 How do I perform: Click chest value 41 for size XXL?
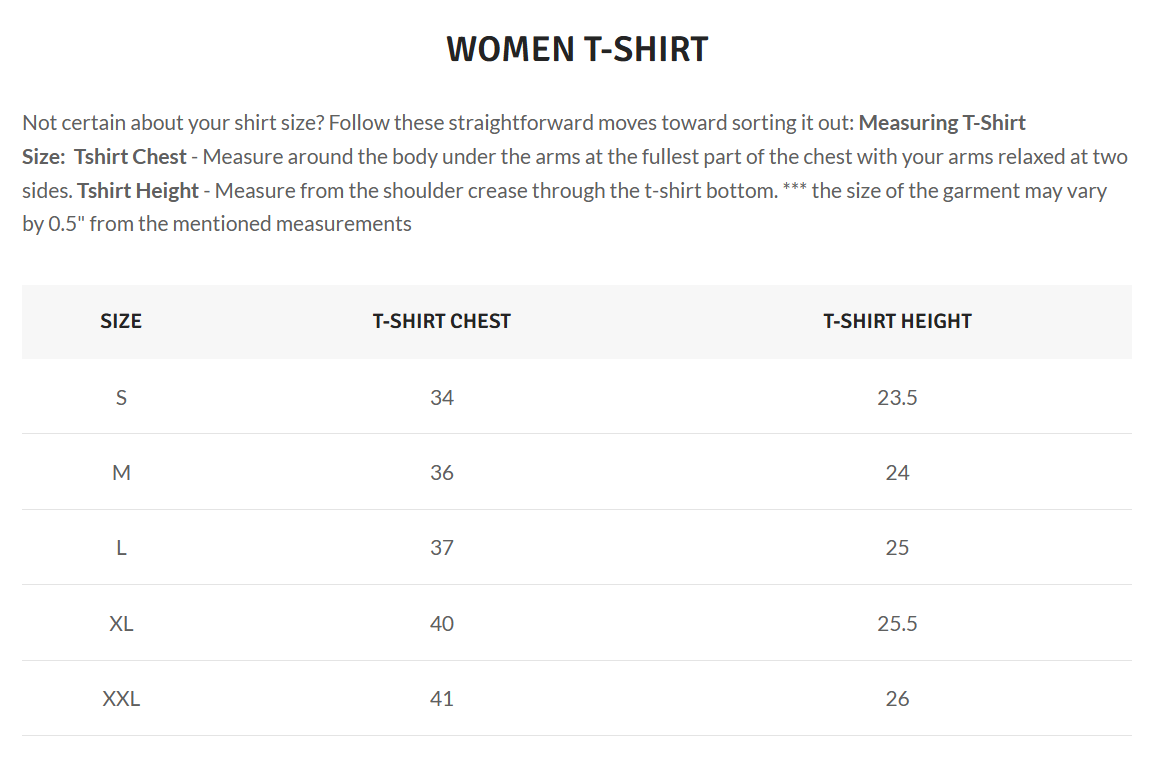tap(442, 699)
